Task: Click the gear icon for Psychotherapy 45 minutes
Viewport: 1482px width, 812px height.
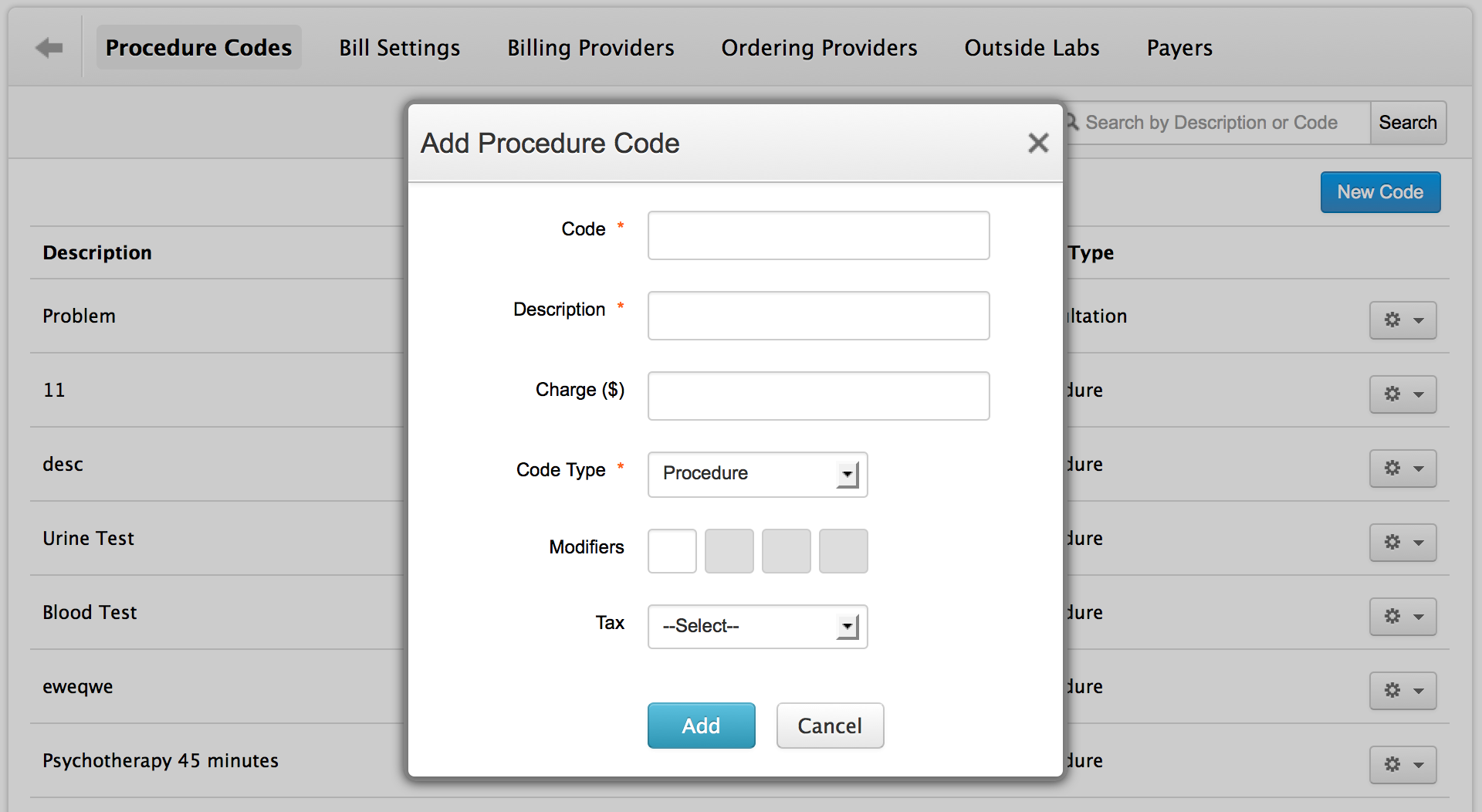Action: click(x=1393, y=765)
